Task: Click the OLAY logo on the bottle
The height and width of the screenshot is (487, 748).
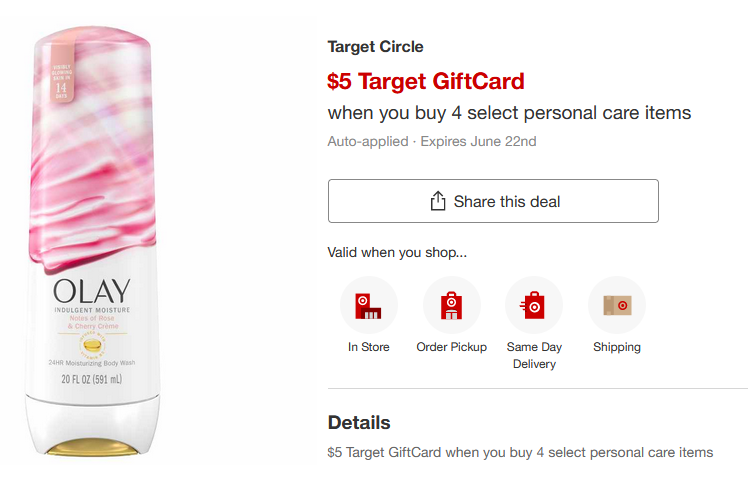Action: tap(92, 291)
